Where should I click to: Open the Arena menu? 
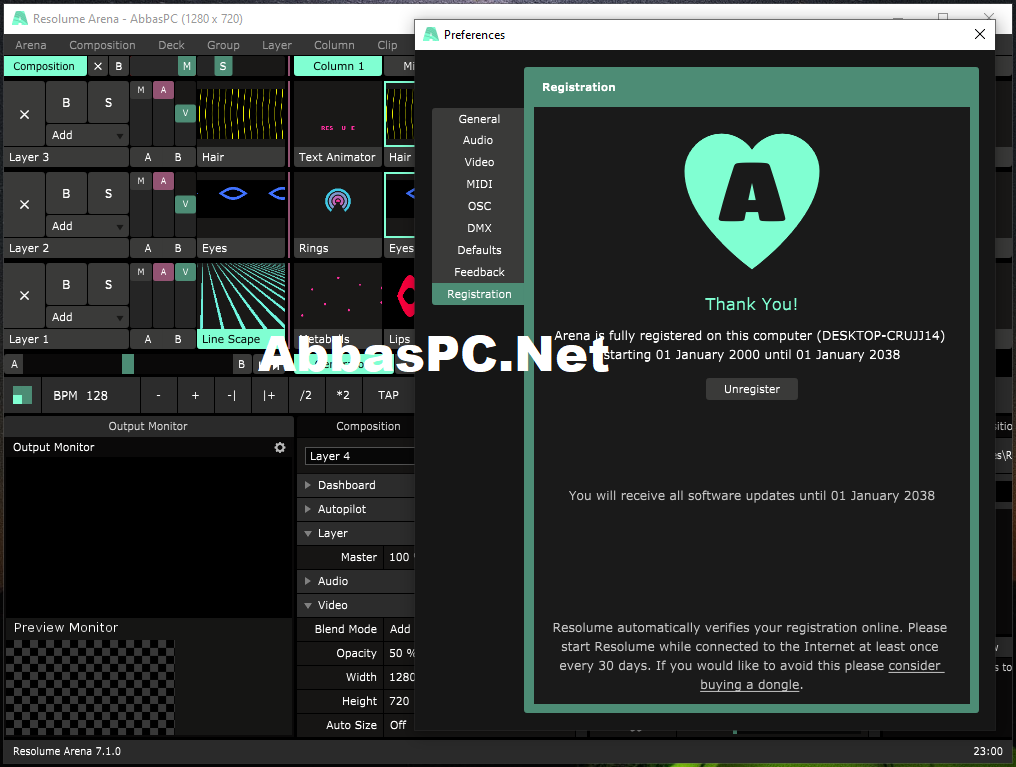pos(30,45)
